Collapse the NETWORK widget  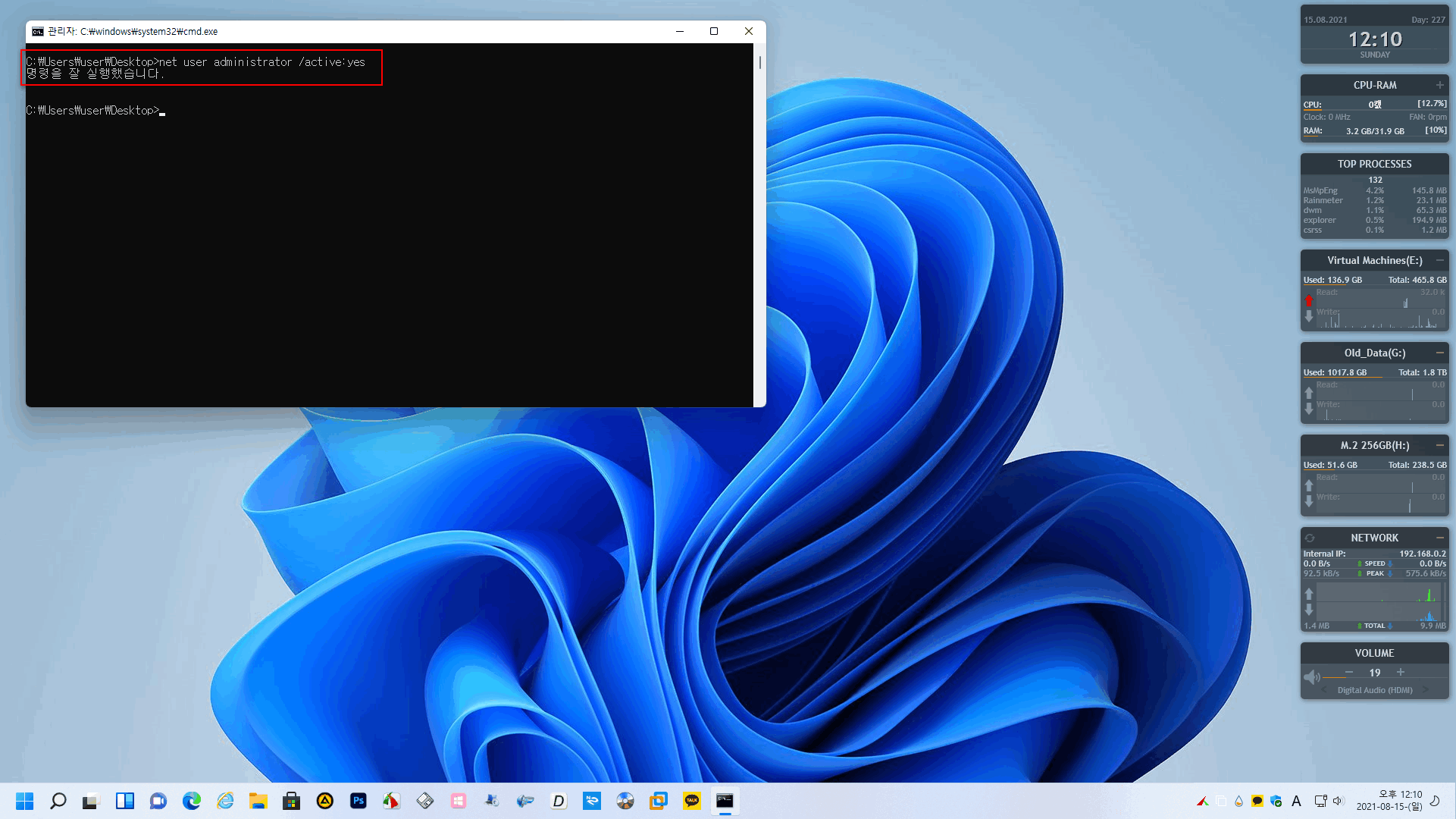point(1439,538)
